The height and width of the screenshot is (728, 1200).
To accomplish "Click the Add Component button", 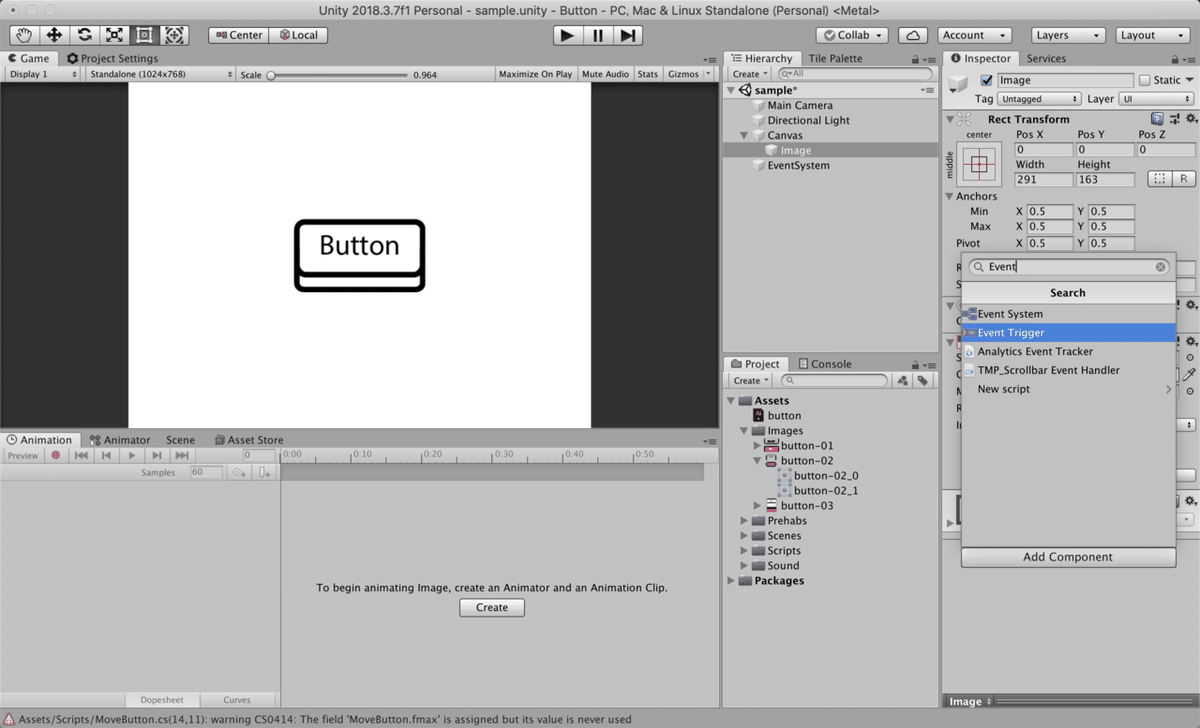I will 1068,557.
